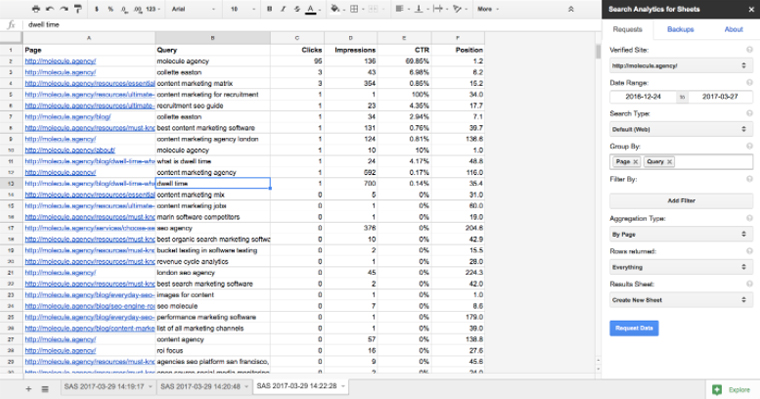The width and height of the screenshot is (760, 399).
Task: Select the Impressions header cell
Action: (351, 50)
